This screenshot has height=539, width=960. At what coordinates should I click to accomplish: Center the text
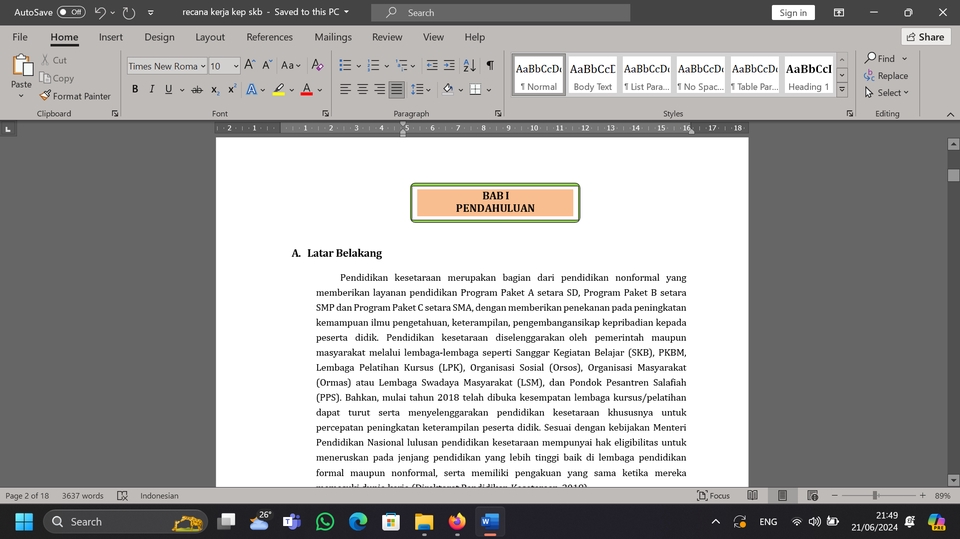[x=362, y=89]
